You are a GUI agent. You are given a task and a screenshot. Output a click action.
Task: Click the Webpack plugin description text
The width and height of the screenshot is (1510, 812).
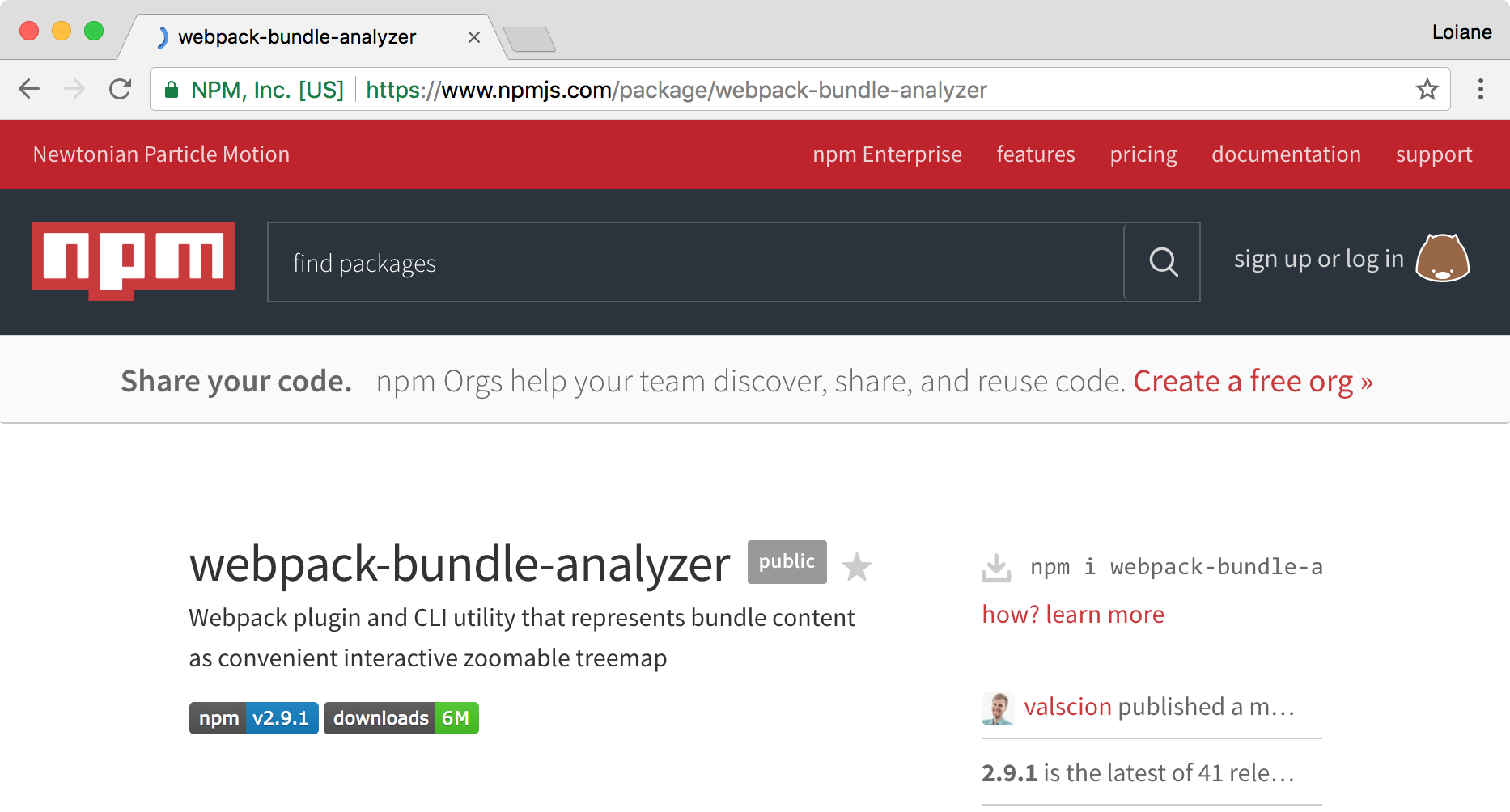click(522, 638)
